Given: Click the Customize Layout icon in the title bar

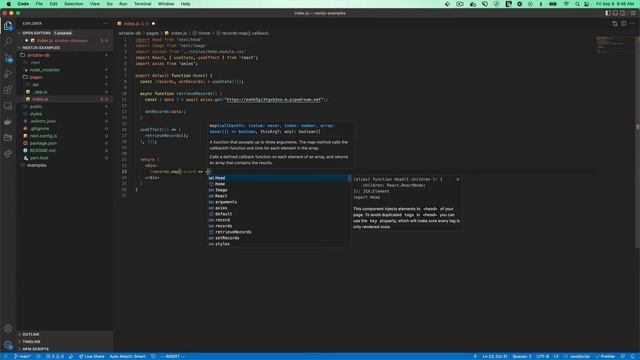Looking at the screenshot, I should (x=633, y=13).
